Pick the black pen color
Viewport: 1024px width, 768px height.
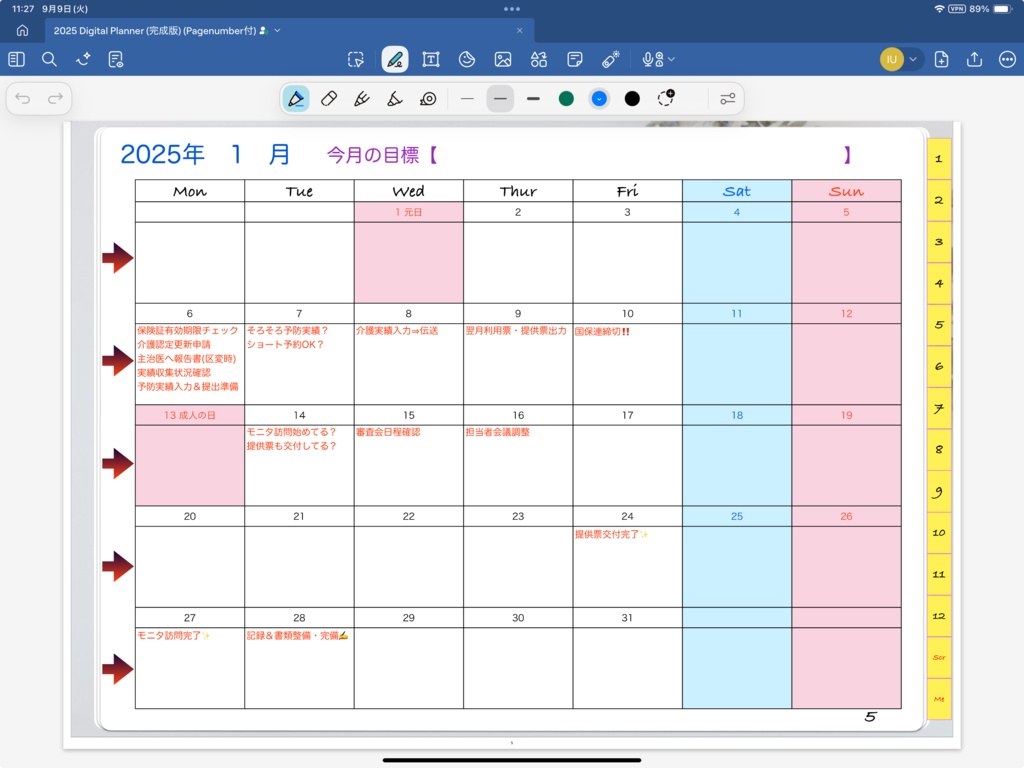click(632, 99)
